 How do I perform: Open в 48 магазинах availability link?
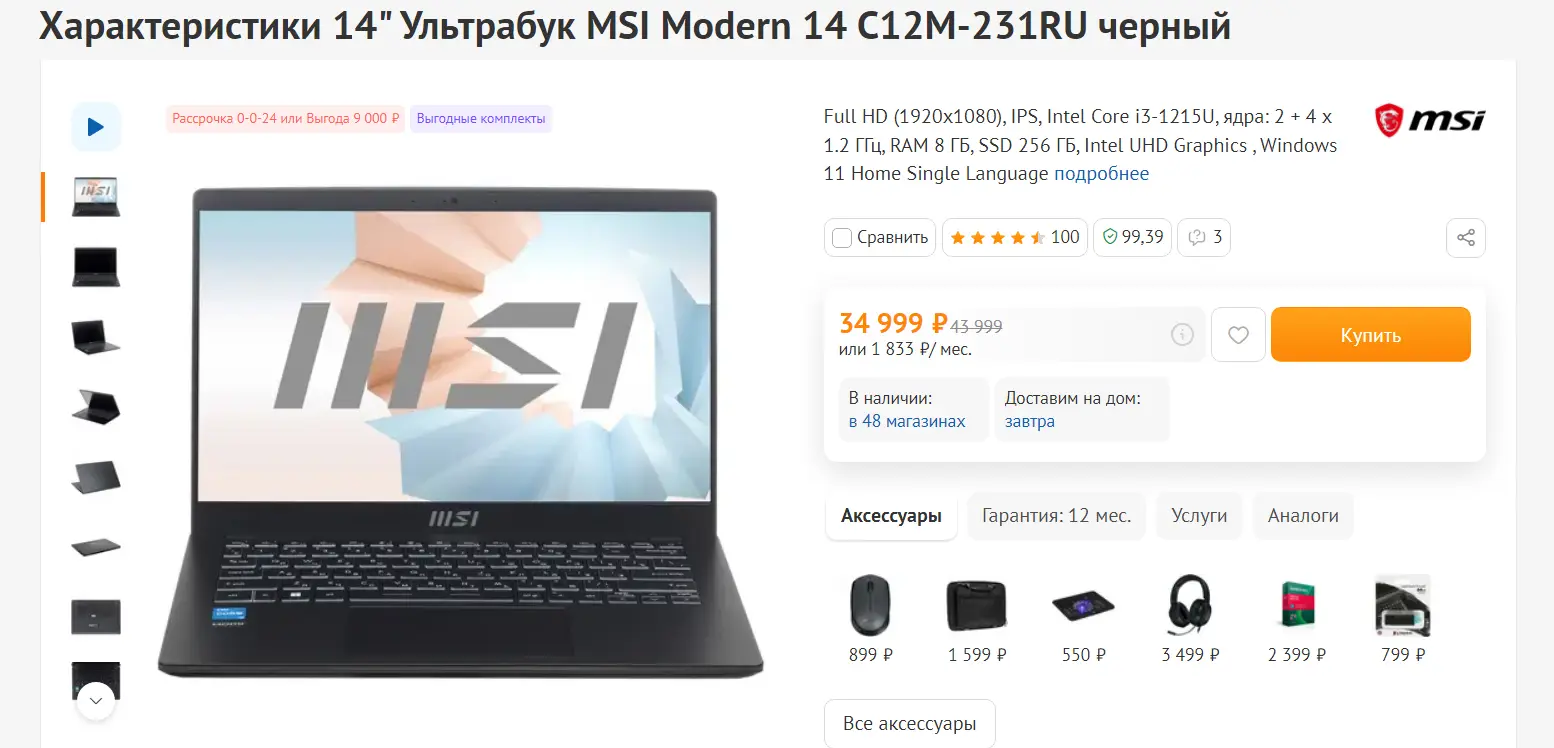click(907, 421)
